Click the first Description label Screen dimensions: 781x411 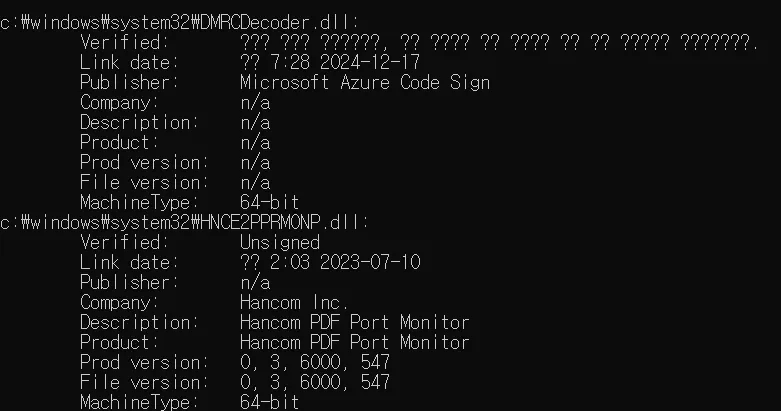[139, 123]
